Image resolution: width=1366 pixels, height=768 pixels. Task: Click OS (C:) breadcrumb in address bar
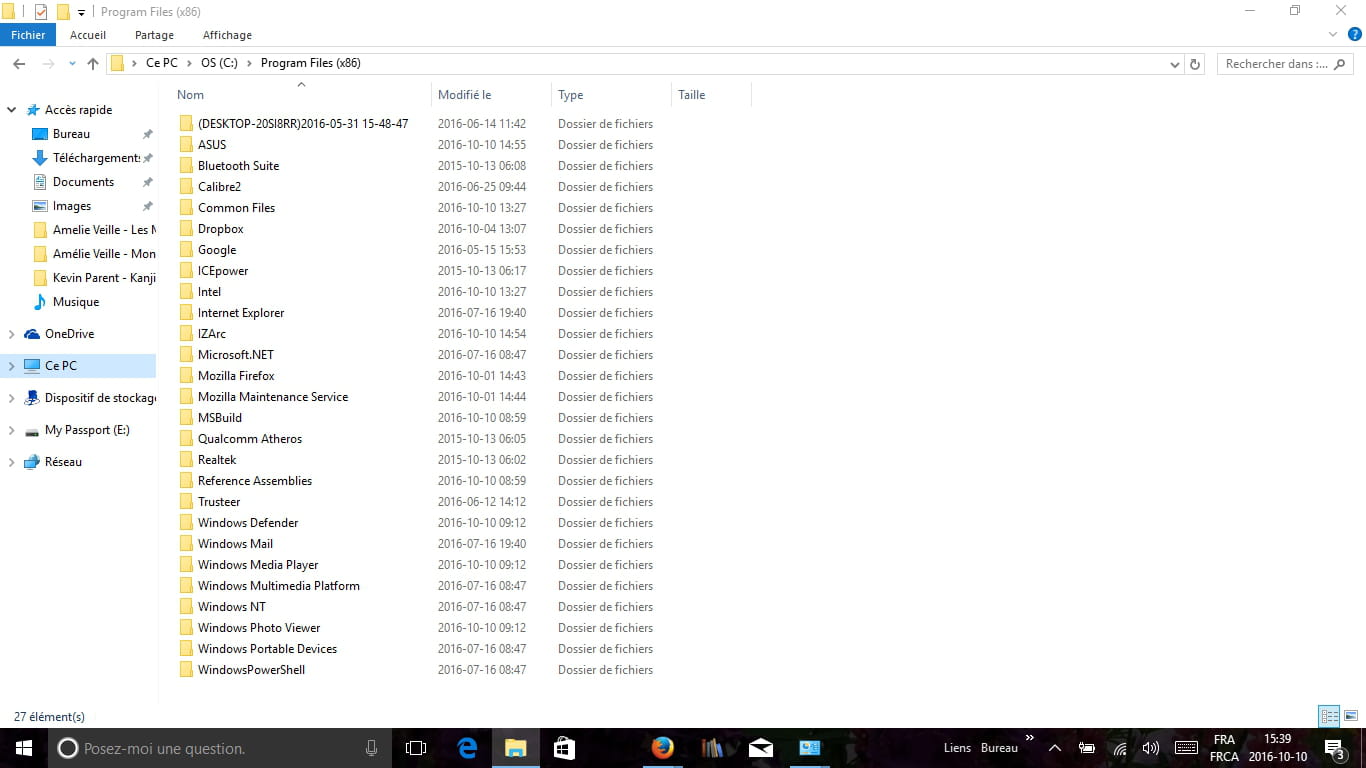point(221,63)
